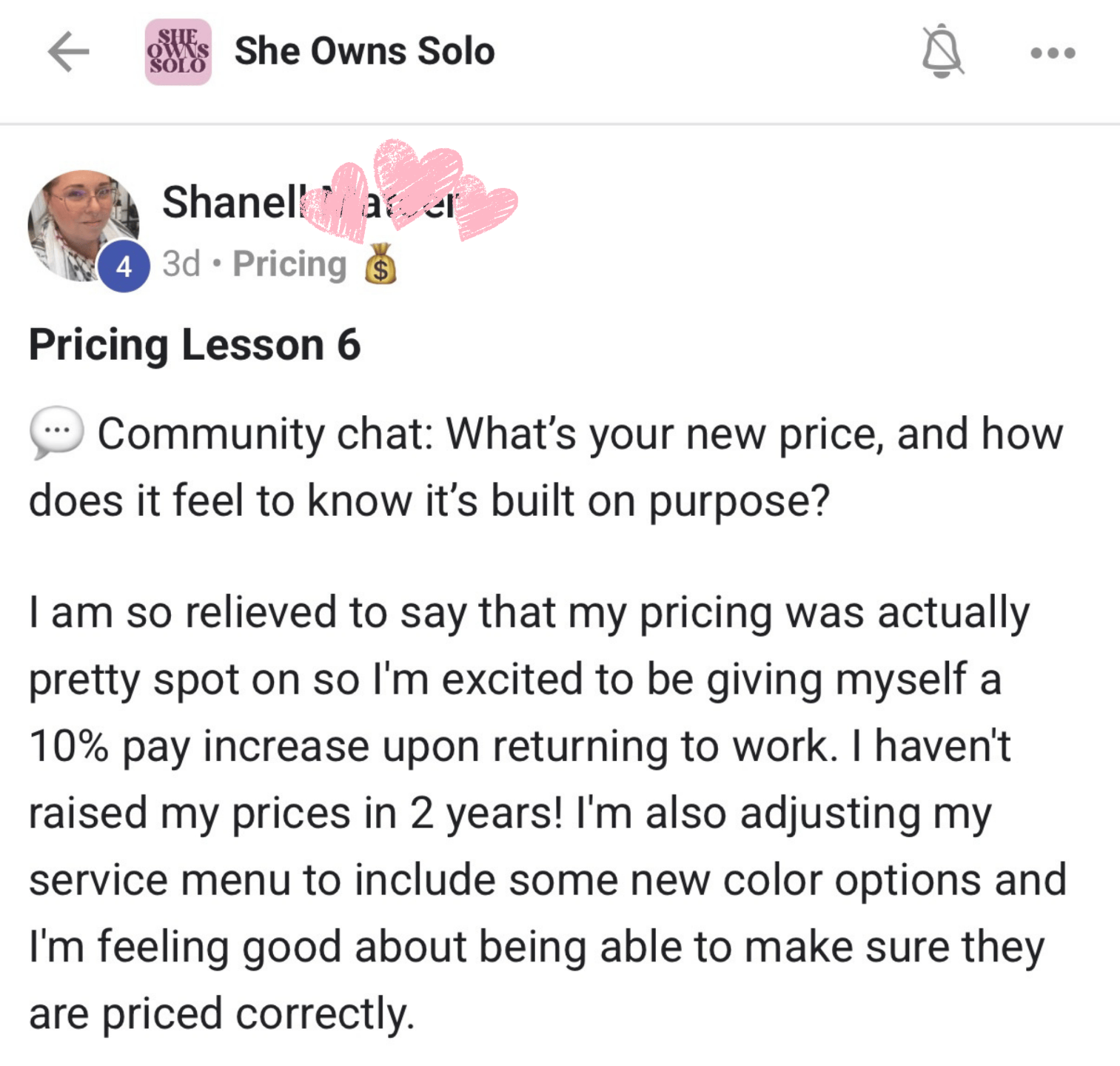Tap the 3d post timestamp
This screenshot has width=1120, height=1066.
tap(181, 264)
